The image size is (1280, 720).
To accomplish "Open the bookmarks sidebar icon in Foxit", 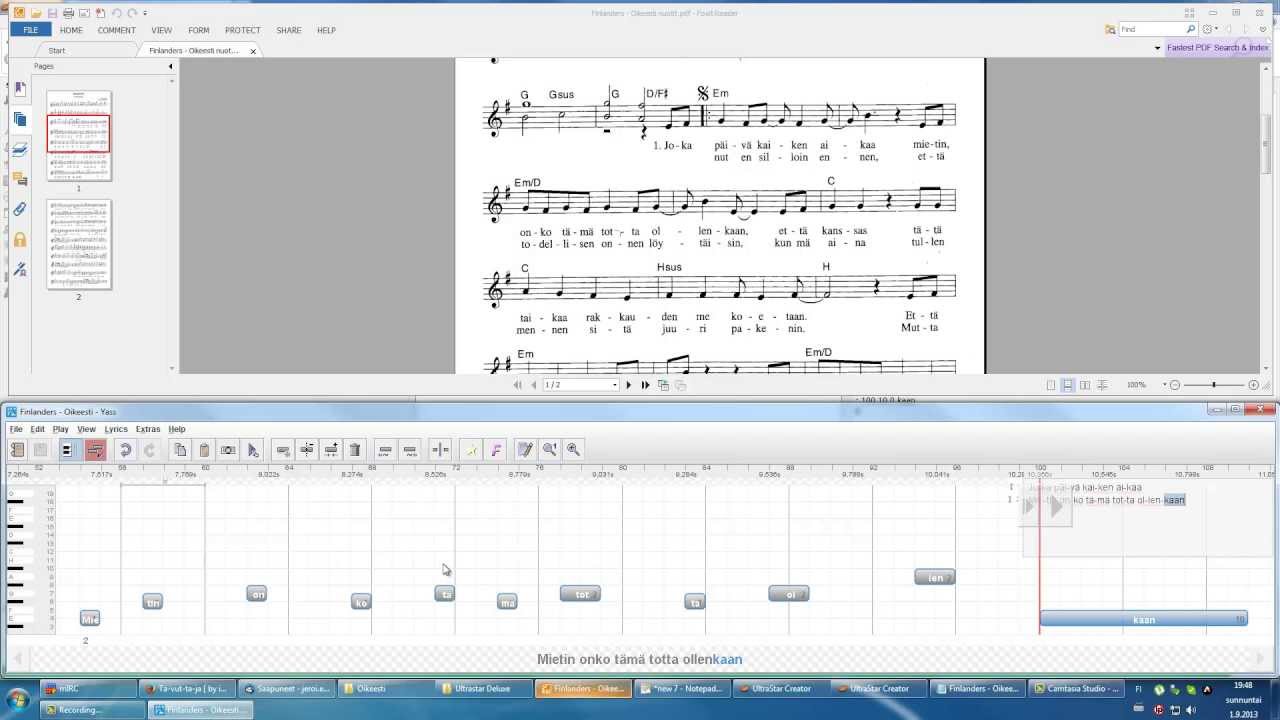I will point(20,89).
